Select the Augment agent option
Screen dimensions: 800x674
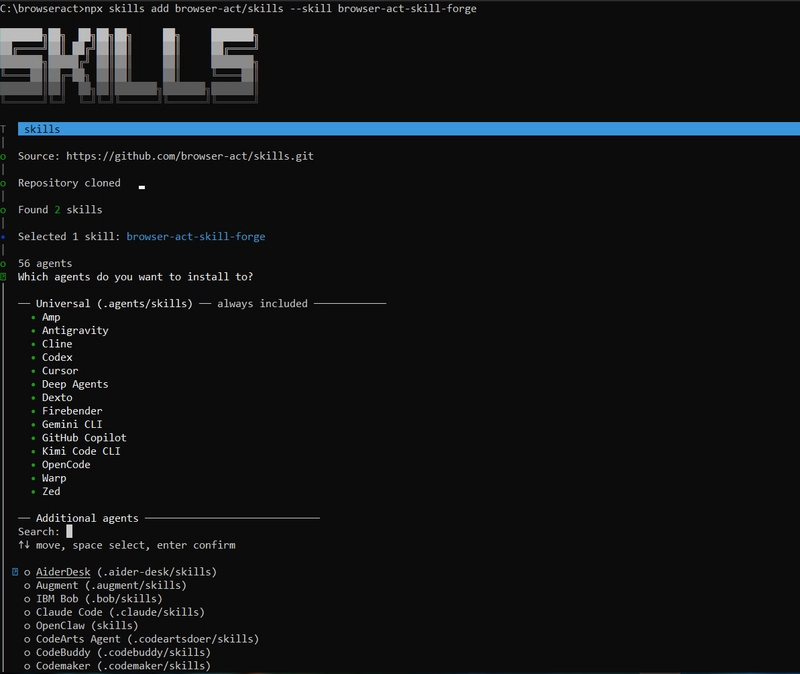pos(105,585)
